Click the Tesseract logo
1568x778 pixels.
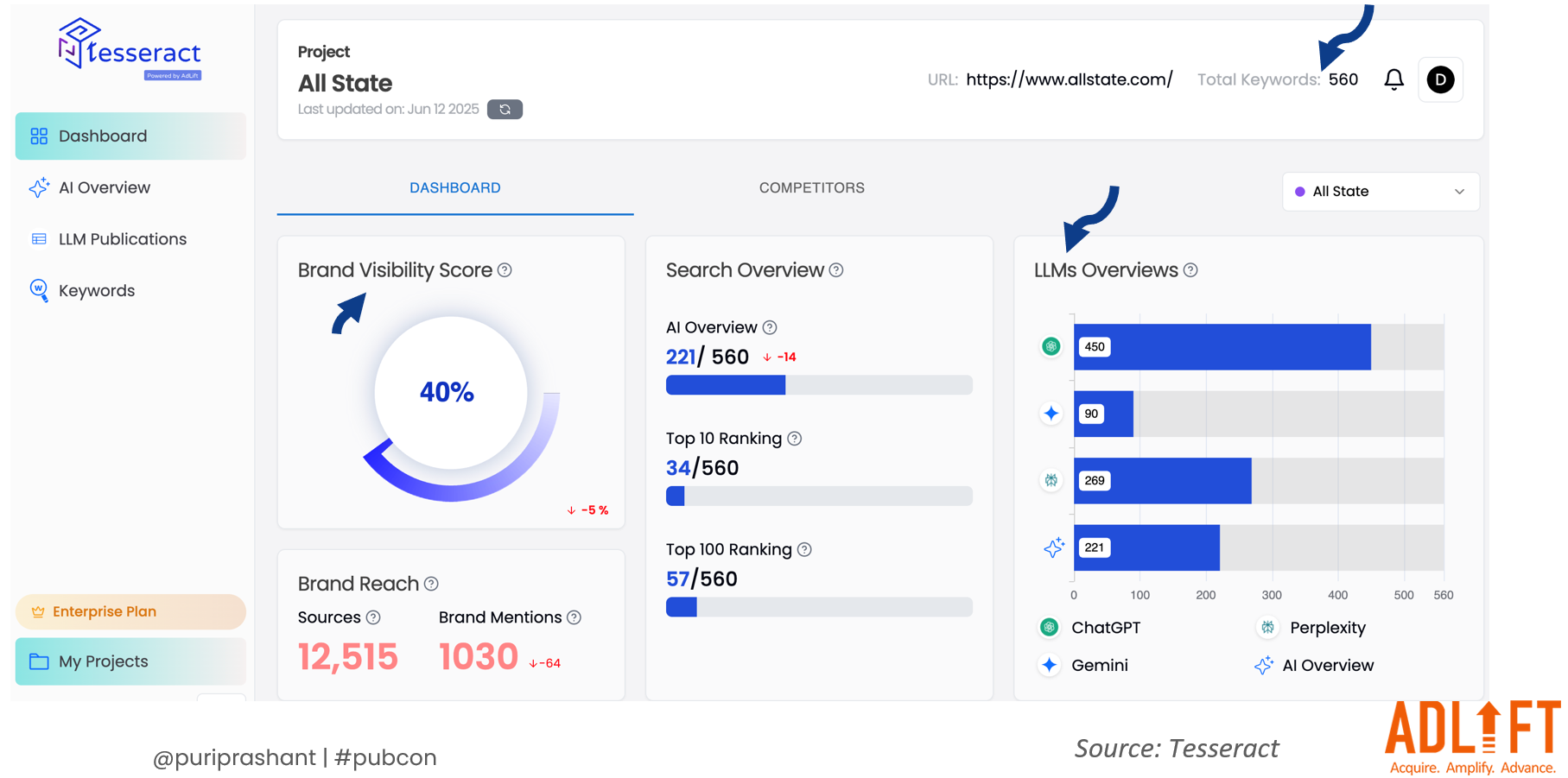point(130,49)
